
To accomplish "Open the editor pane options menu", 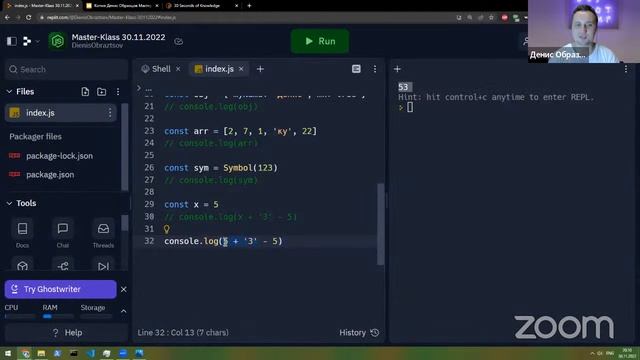I will pos(375,69).
